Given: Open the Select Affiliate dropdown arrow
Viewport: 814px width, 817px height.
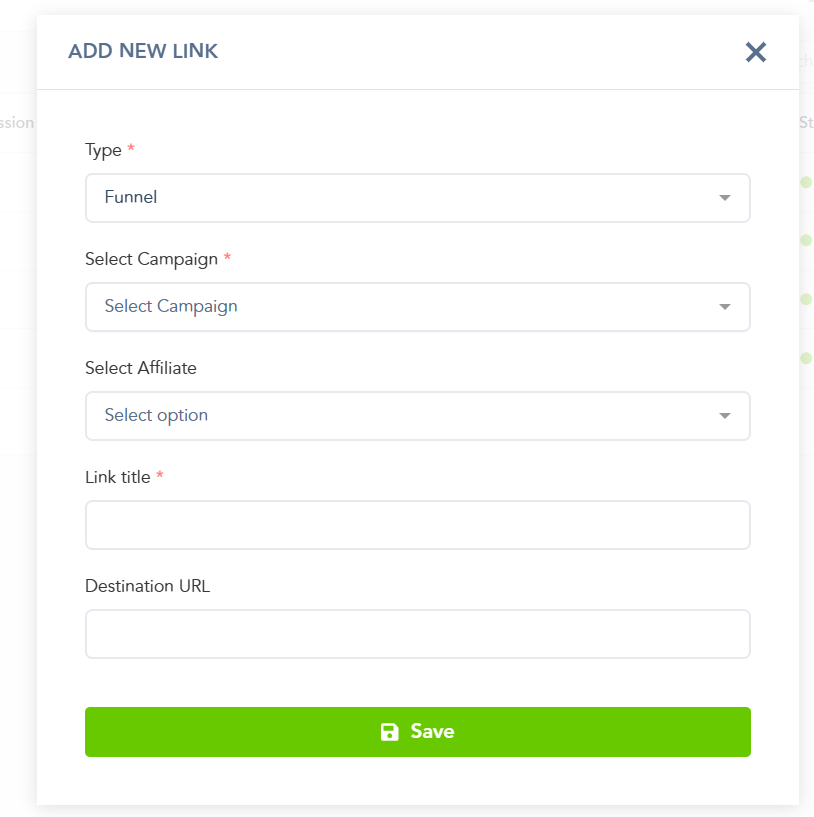Looking at the screenshot, I should click(x=725, y=416).
